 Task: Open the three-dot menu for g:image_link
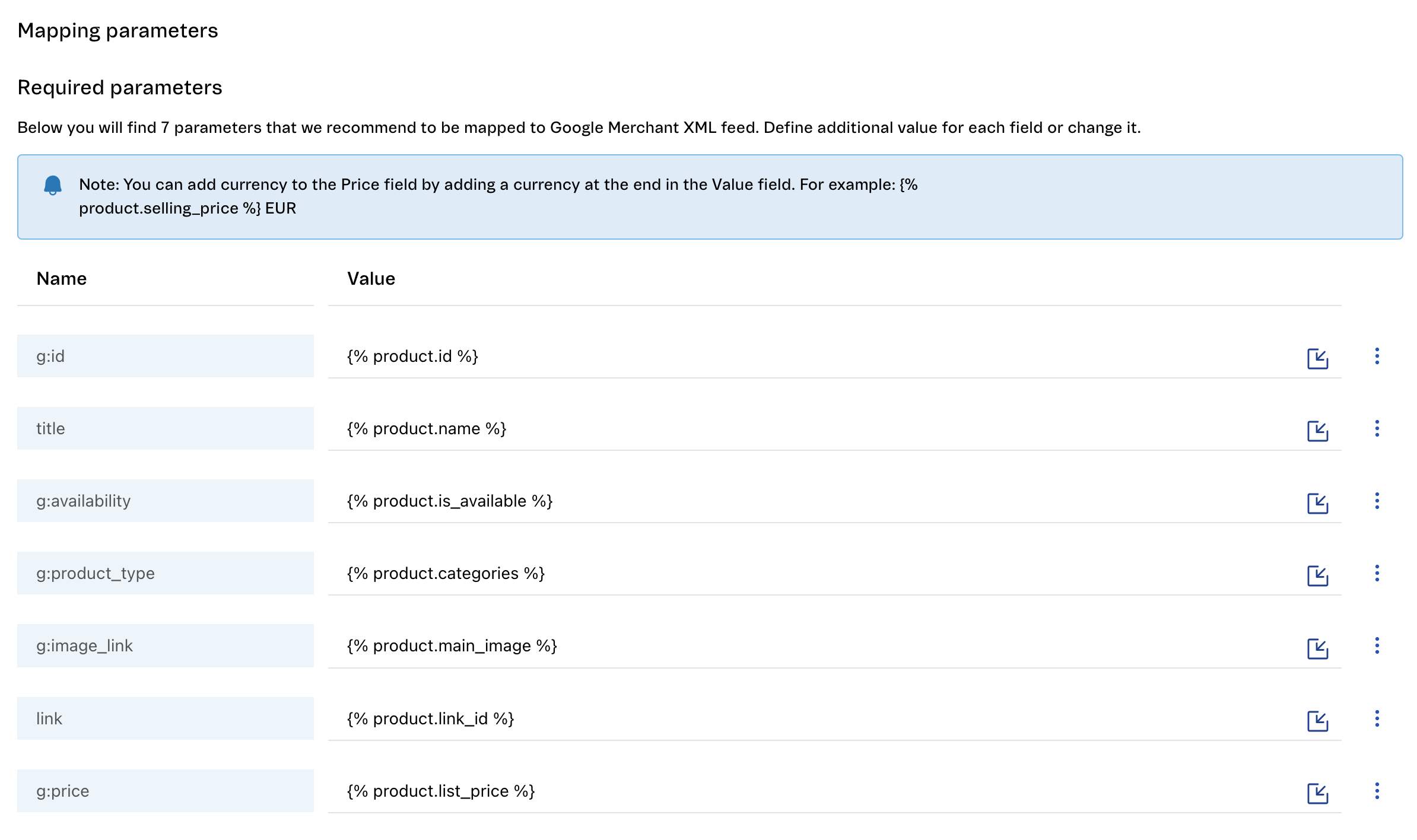pos(1377,645)
